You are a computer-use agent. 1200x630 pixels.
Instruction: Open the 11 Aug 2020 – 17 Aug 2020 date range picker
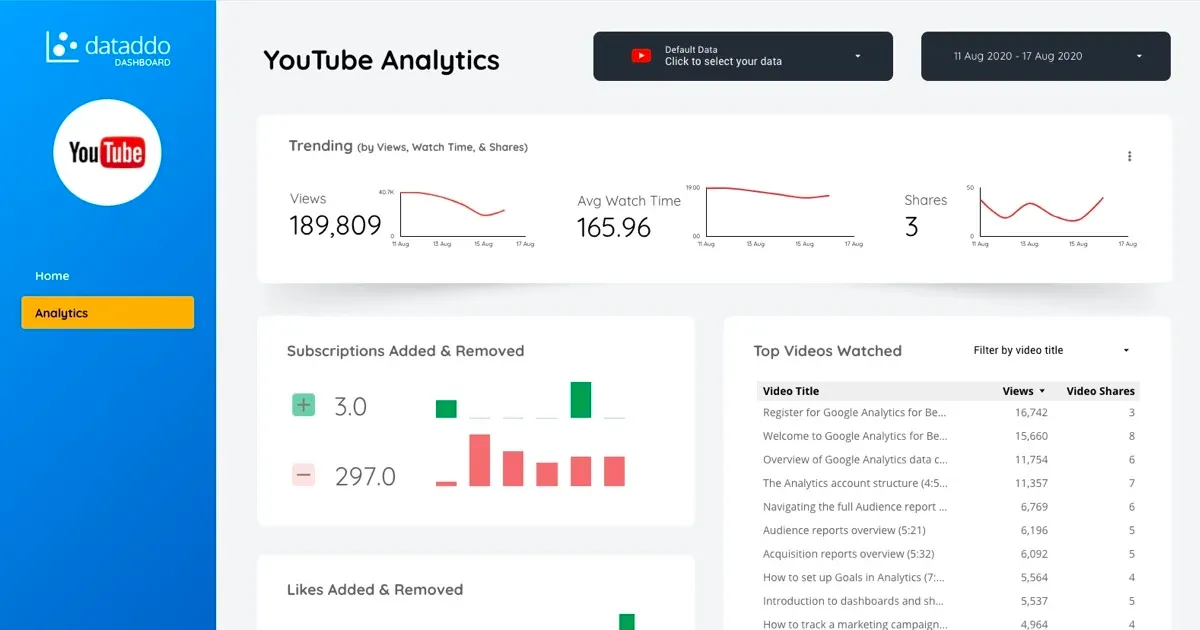[x=1045, y=56]
